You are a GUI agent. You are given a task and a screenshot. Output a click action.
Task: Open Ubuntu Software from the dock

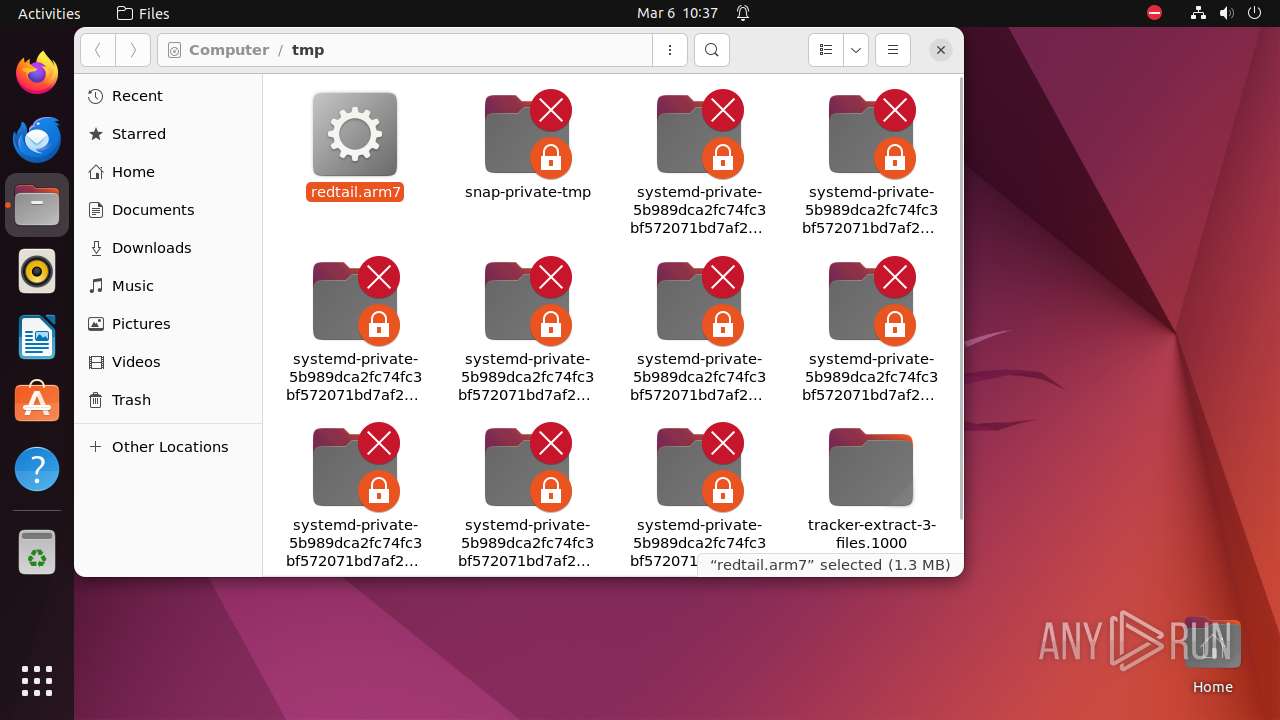tap(37, 403)
